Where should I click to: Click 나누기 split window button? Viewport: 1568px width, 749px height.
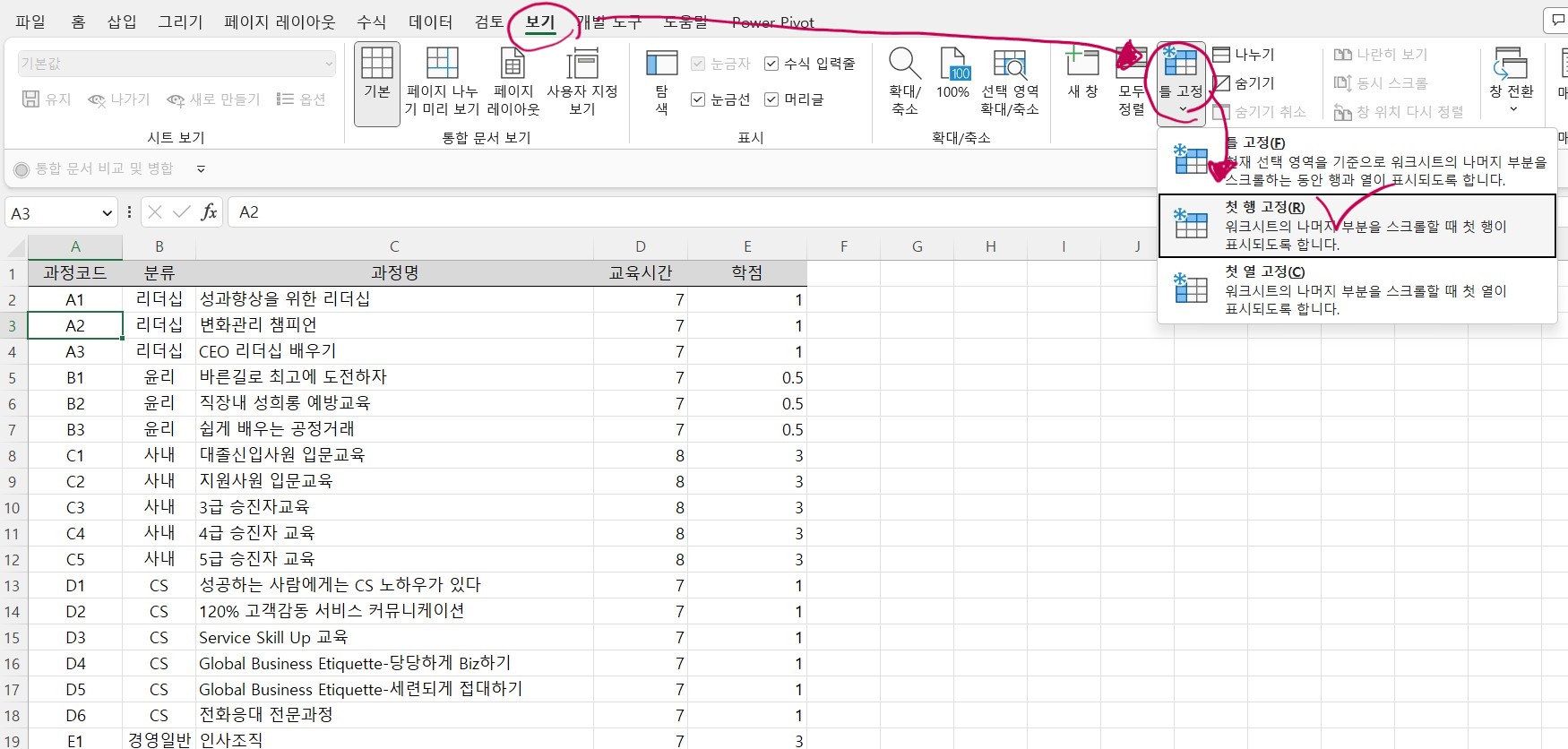[1244, 55]
